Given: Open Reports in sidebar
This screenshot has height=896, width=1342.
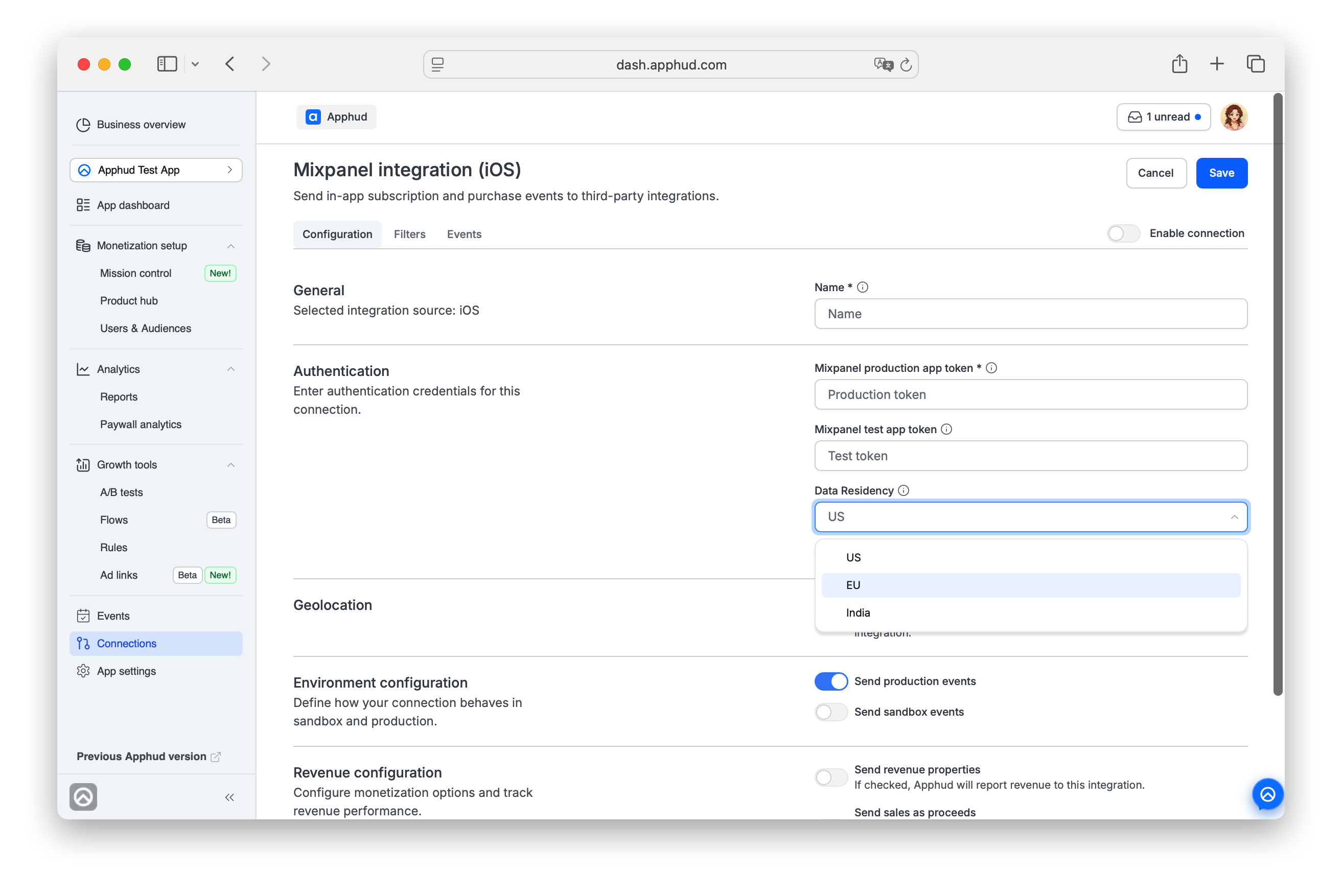Looking at the screenshot, I should pos(119,397).
